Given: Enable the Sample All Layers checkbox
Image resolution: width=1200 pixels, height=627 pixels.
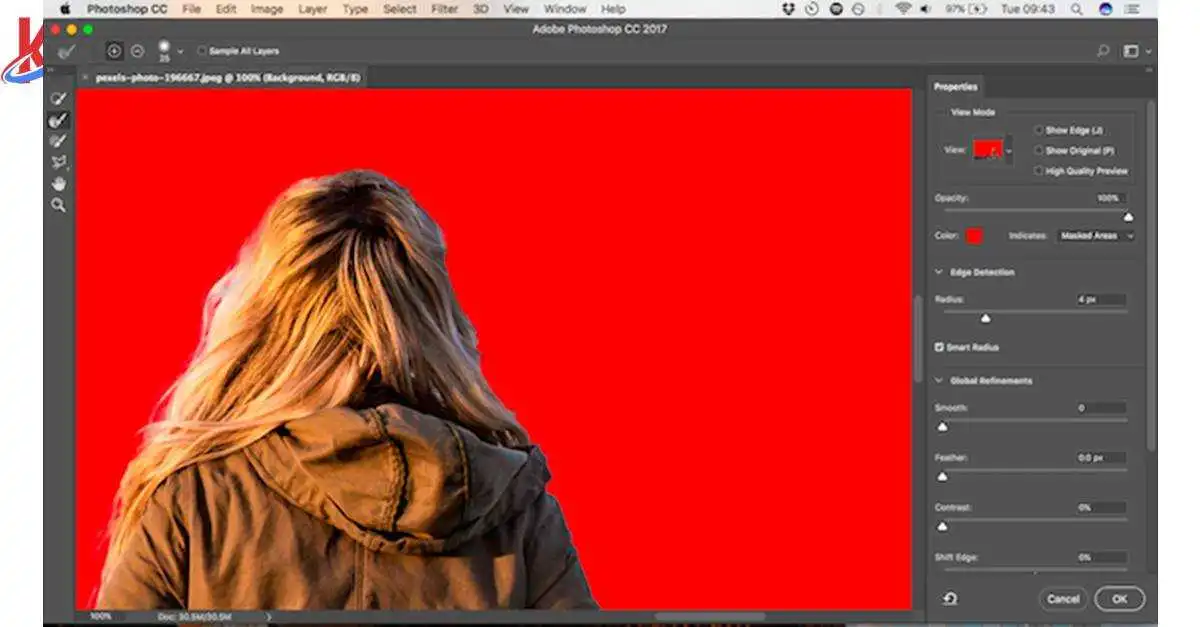Looking at the screenshot, I should (202, 51).
